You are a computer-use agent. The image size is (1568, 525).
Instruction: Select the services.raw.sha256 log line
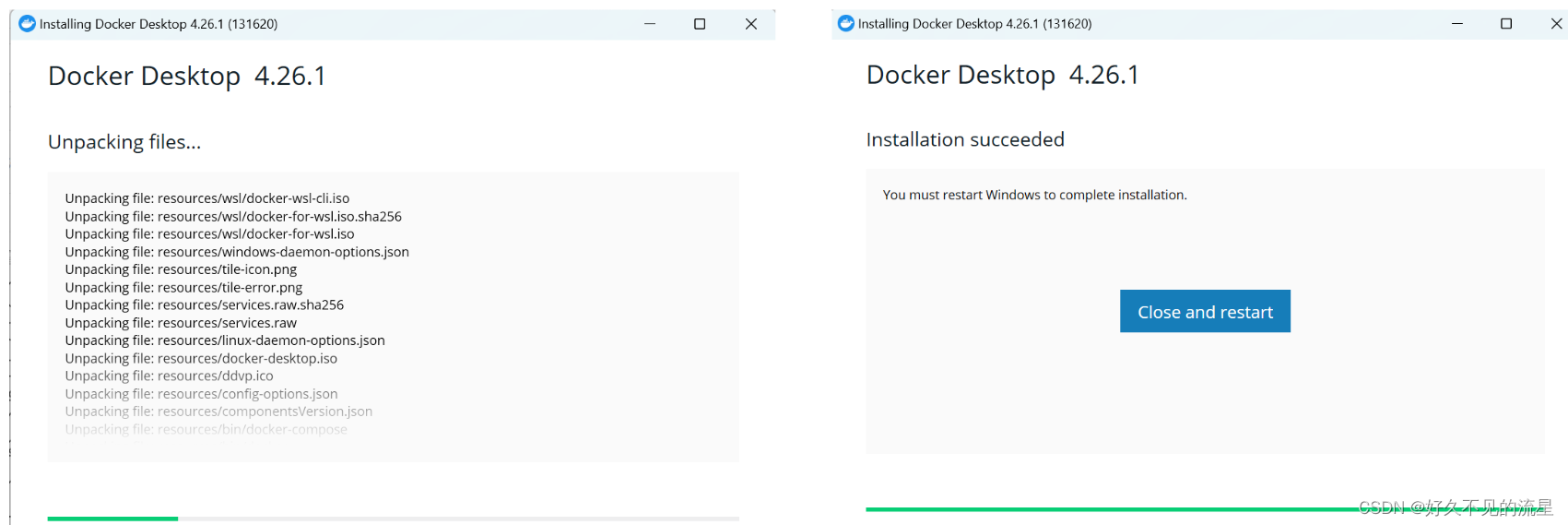[205, 304]
